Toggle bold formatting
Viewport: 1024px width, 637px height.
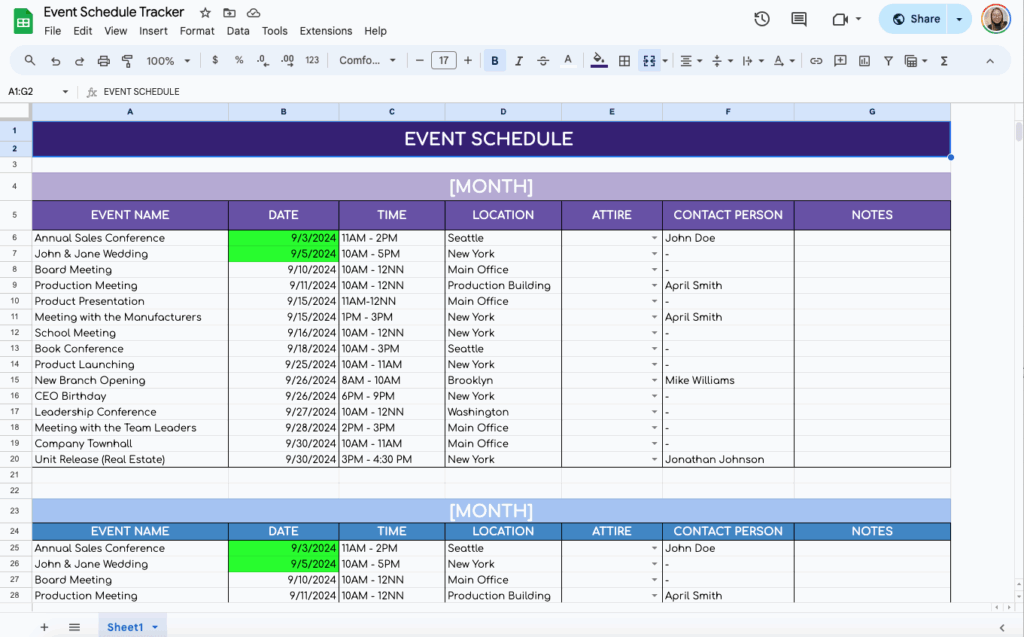(494, 60)
